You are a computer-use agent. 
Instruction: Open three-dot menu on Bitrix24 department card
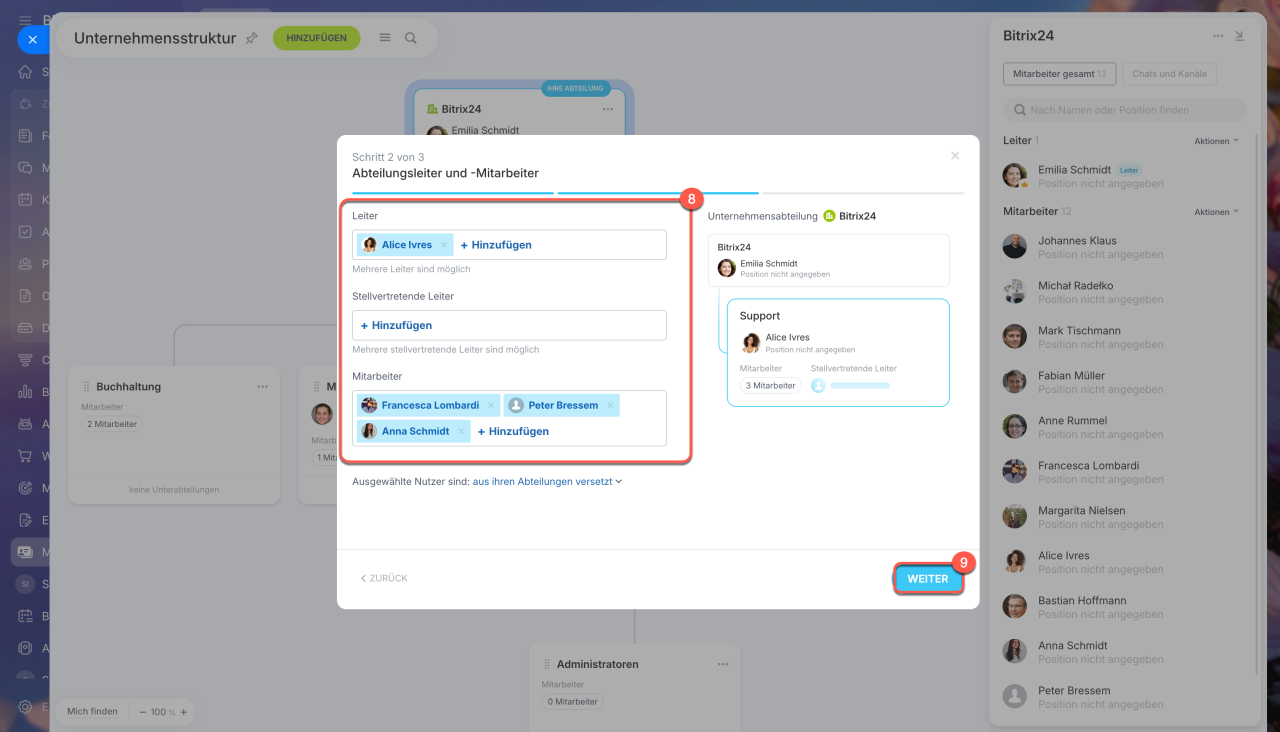(x=607, y=109)
